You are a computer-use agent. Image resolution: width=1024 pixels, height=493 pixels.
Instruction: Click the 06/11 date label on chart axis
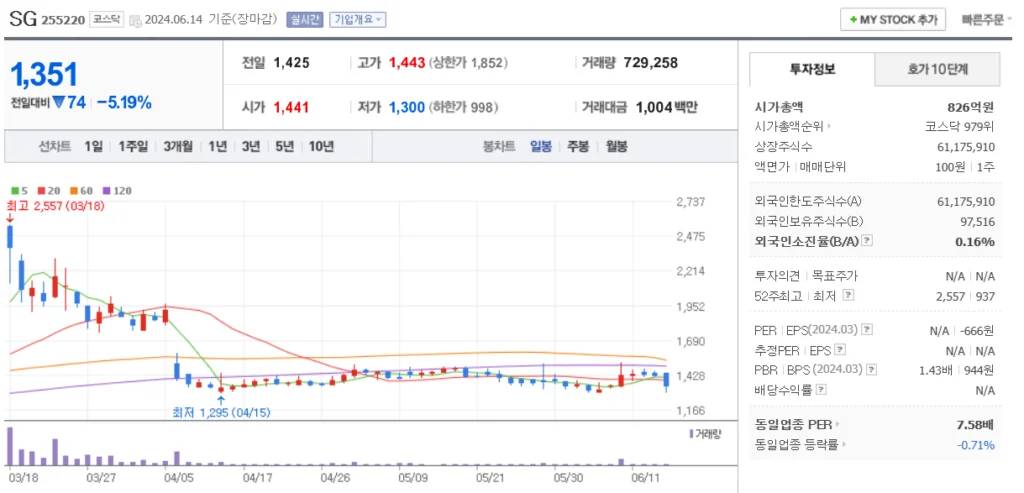[645, 477]
